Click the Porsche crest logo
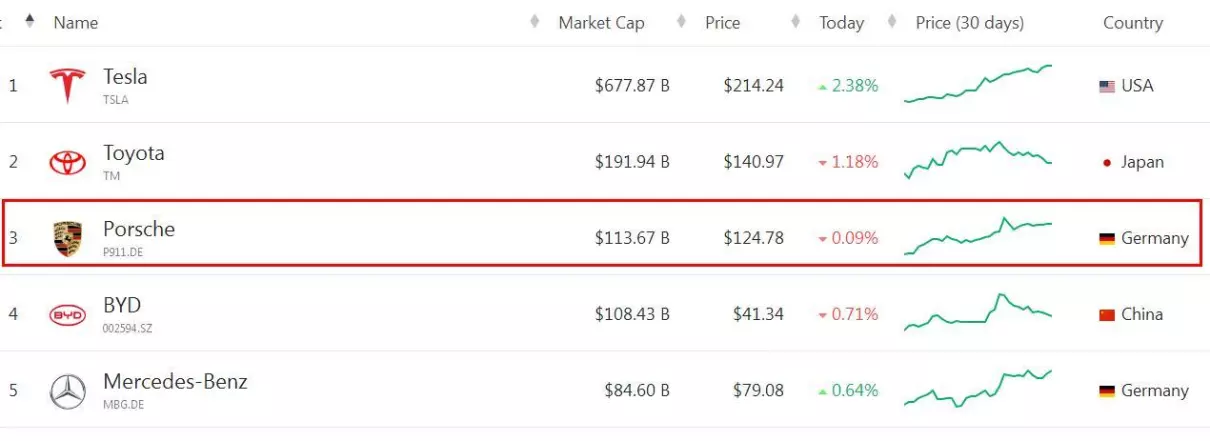The height and width of the screenshot is (441, 1210). [x=68, y=238]
